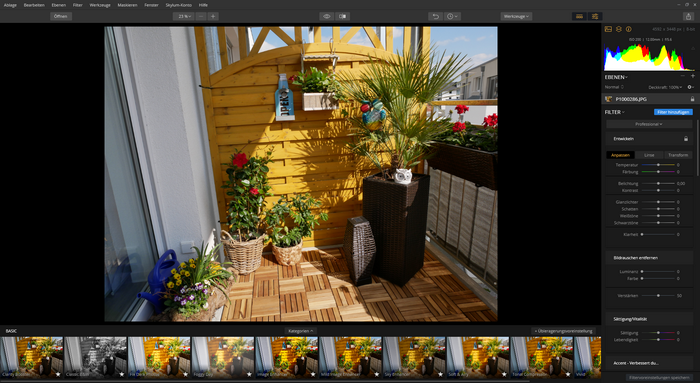Show the layers panel icon
Screen dimensions: 700x383
tap(619, 29)
